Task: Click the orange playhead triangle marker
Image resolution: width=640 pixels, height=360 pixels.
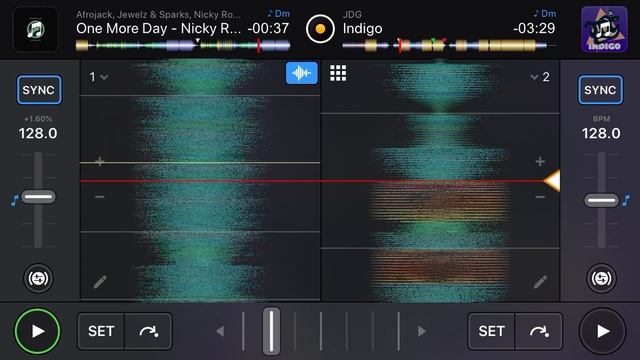Action: [x=552, y=180]
